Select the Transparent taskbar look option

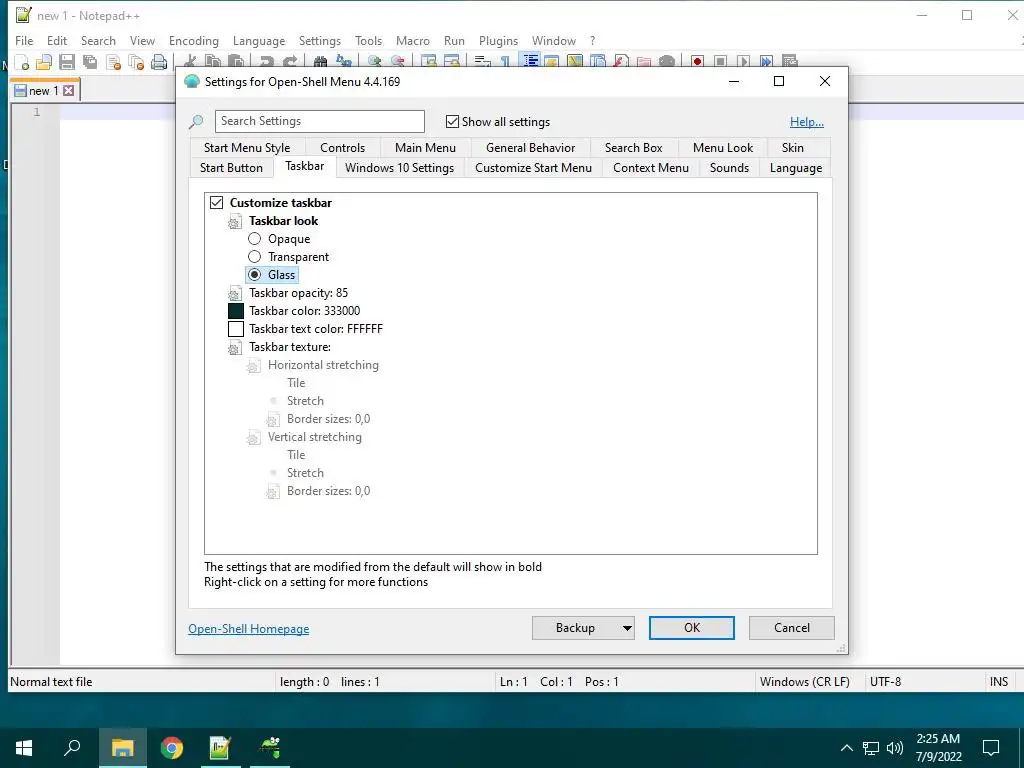point(255,257)
